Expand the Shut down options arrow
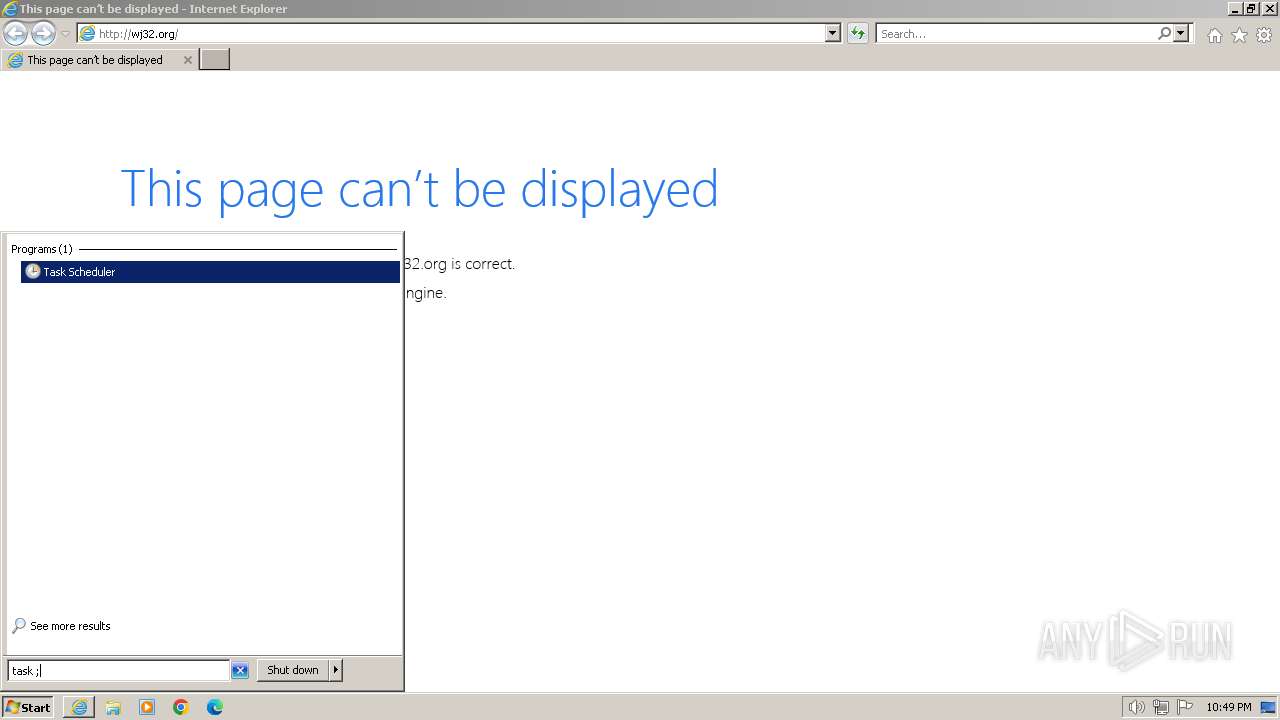Image resolution: width=1280 pixels, height=720 pixels. point(336,670)
